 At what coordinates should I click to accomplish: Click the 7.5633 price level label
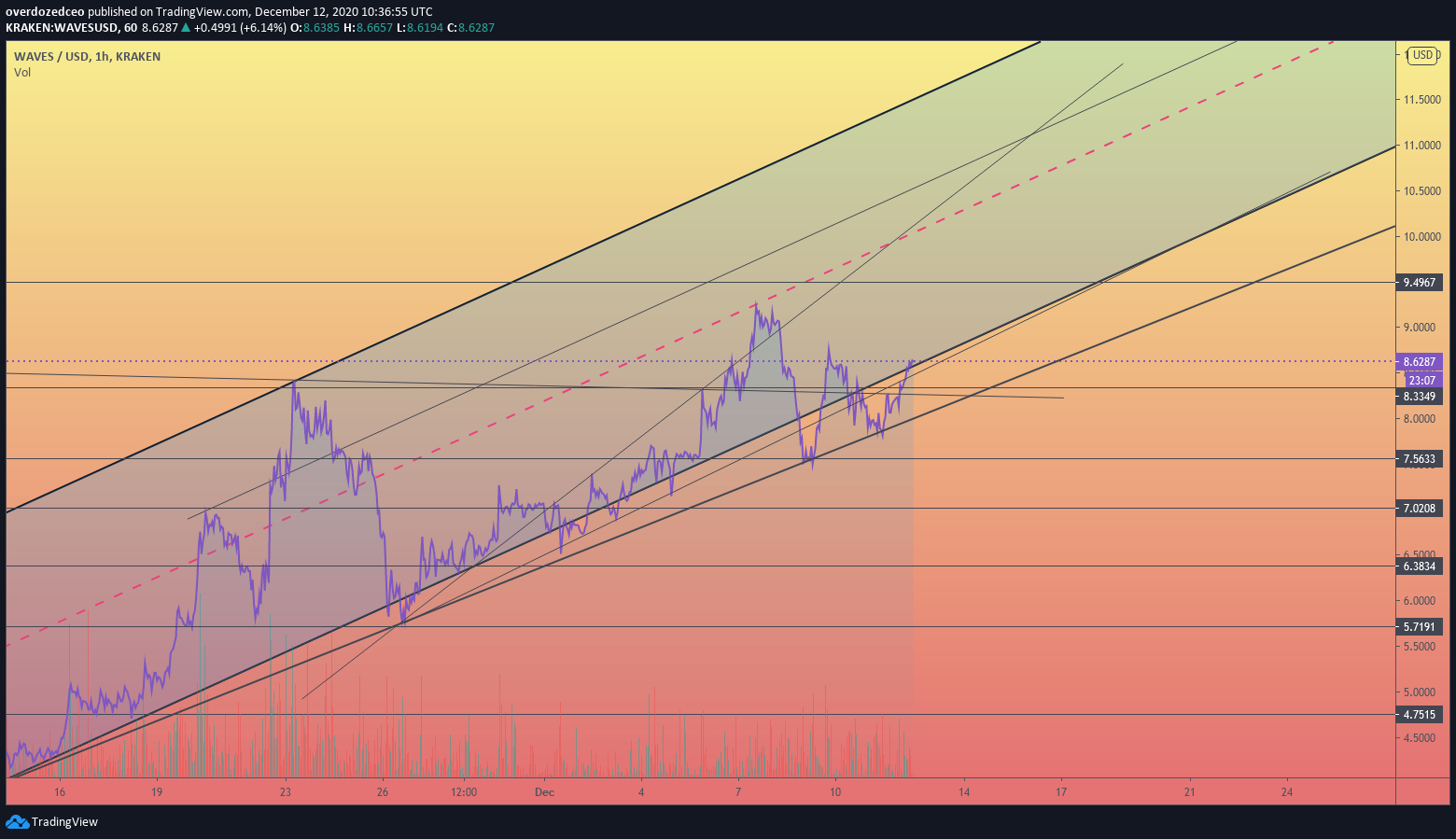coord(1420,458)
